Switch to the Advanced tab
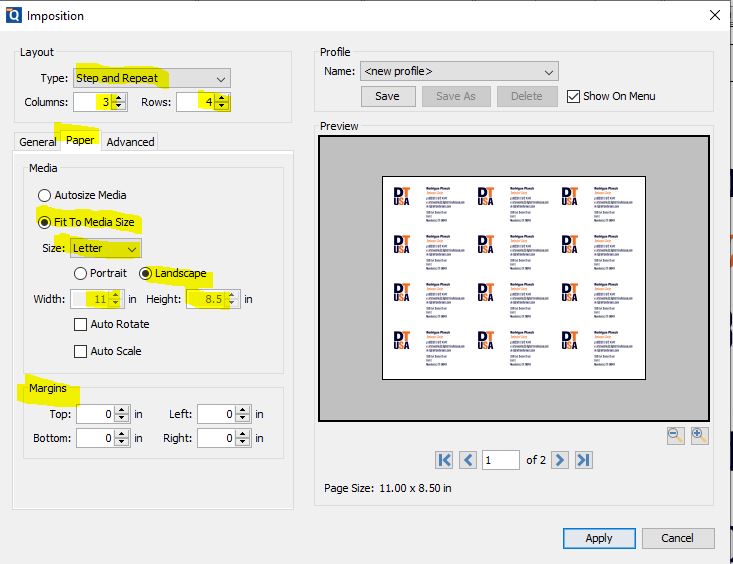The image size is (733, 564). tap(130, 142)
